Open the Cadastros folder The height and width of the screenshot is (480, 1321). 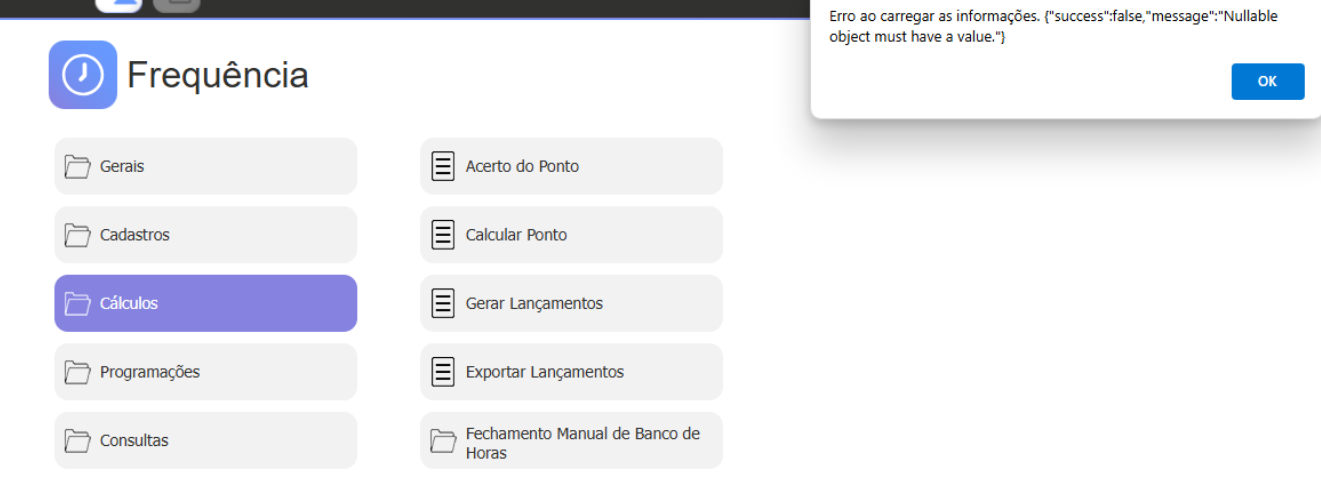(205, 235)
